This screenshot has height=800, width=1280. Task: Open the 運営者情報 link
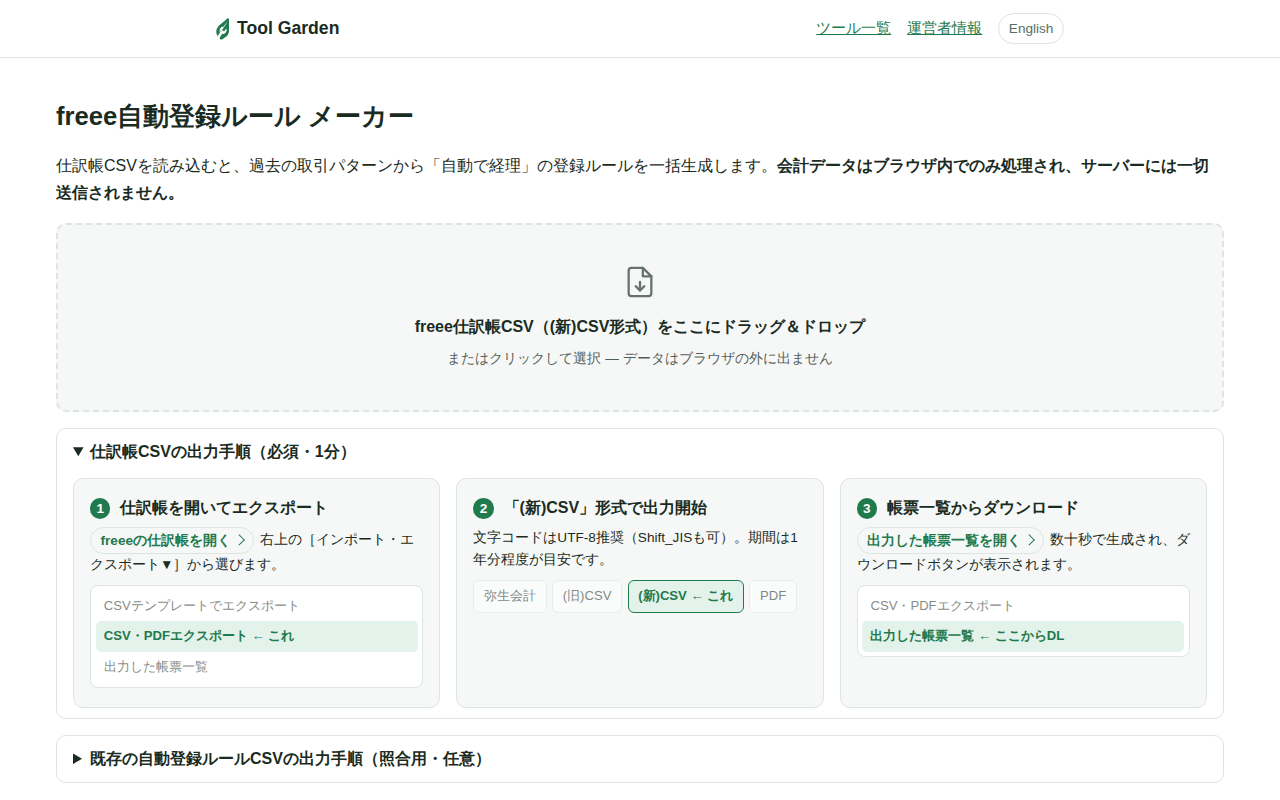pyautogui.click(x=944, y=28)
